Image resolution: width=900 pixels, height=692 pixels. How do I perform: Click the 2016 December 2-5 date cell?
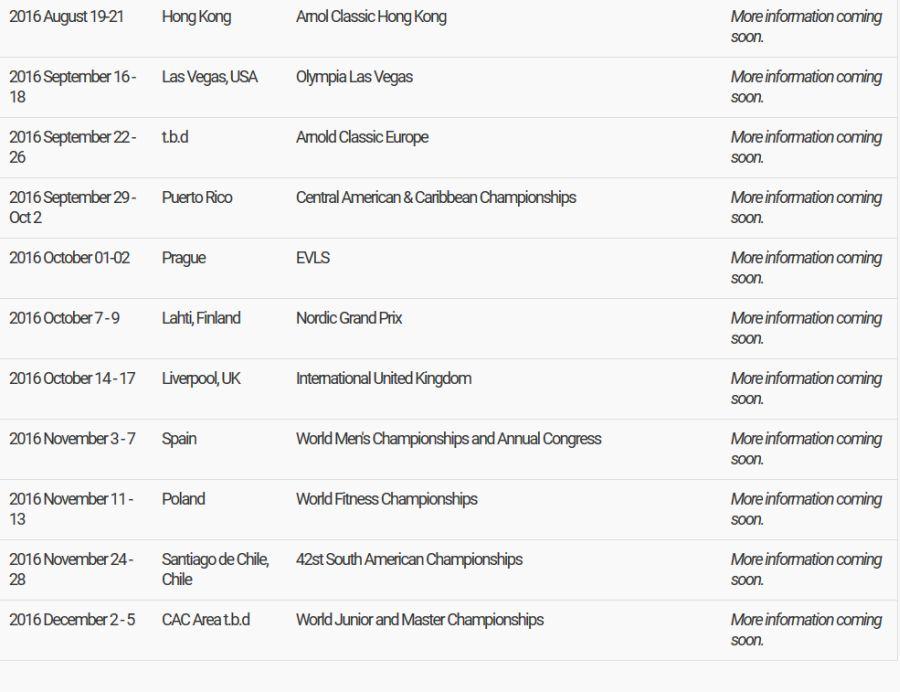(x=73, y=619)
